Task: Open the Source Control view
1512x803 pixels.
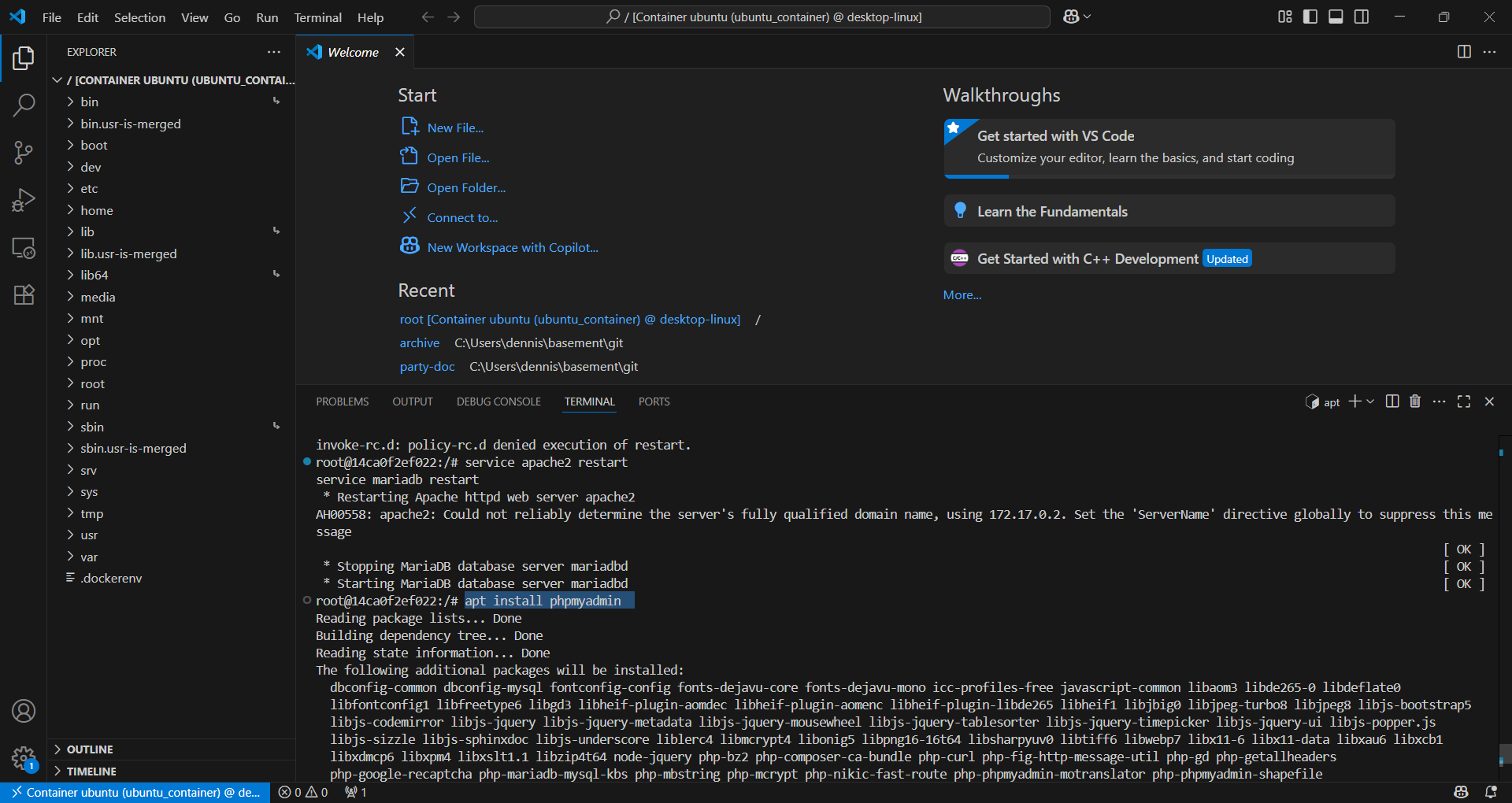Action: click(x=24, y=153)
